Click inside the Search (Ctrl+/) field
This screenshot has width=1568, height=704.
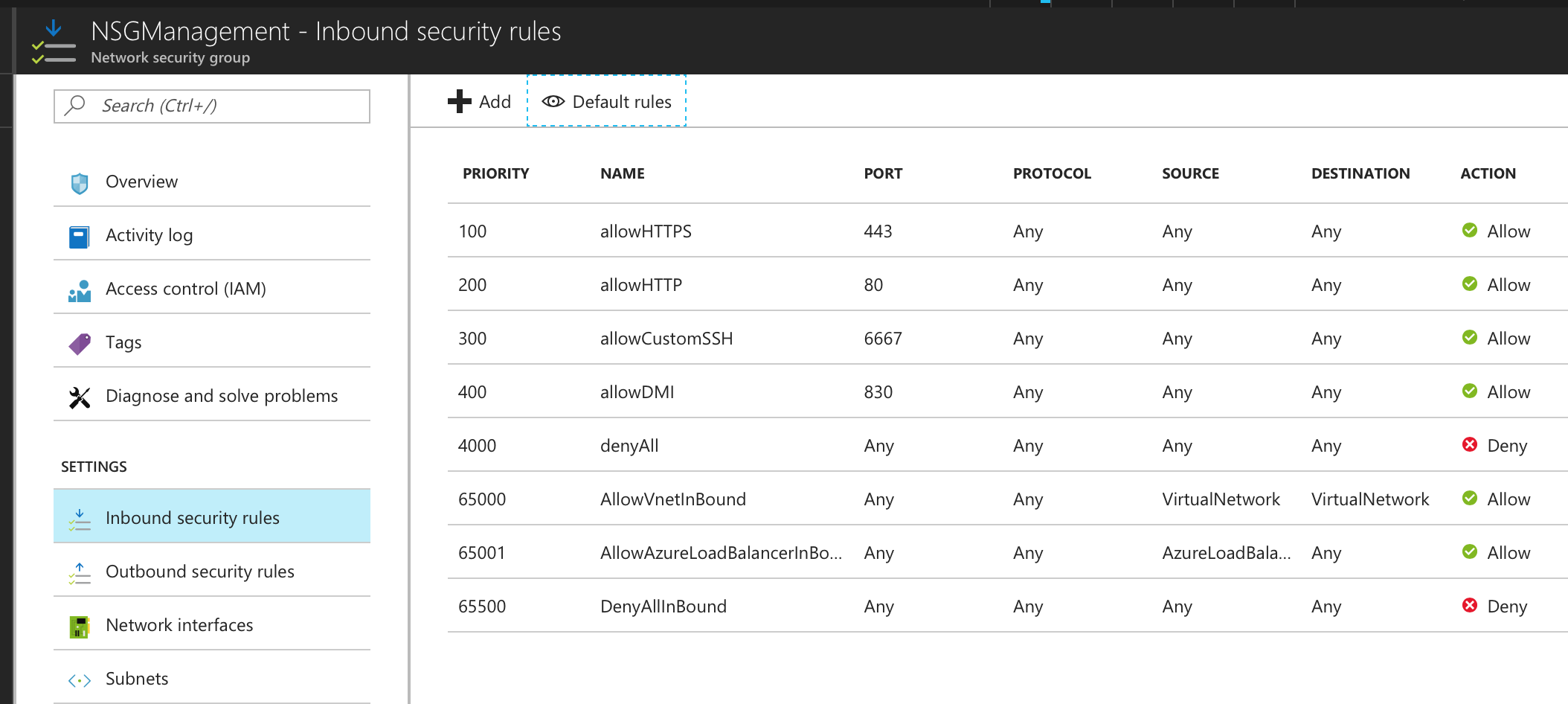[211, 106]
